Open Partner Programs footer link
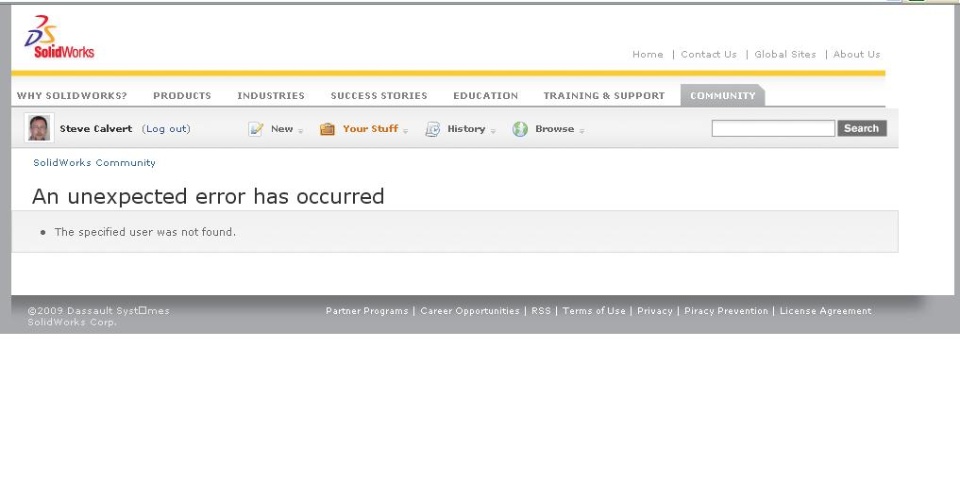Viewport: 960px width, 480px height. 367,311
